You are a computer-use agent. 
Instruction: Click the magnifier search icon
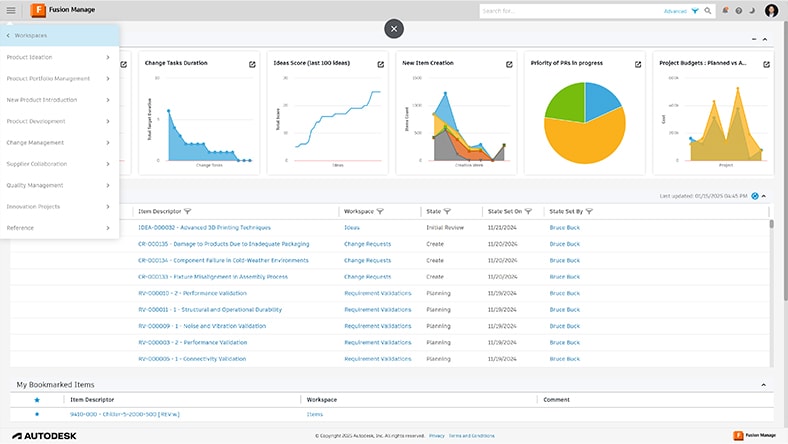click(708, 11)
